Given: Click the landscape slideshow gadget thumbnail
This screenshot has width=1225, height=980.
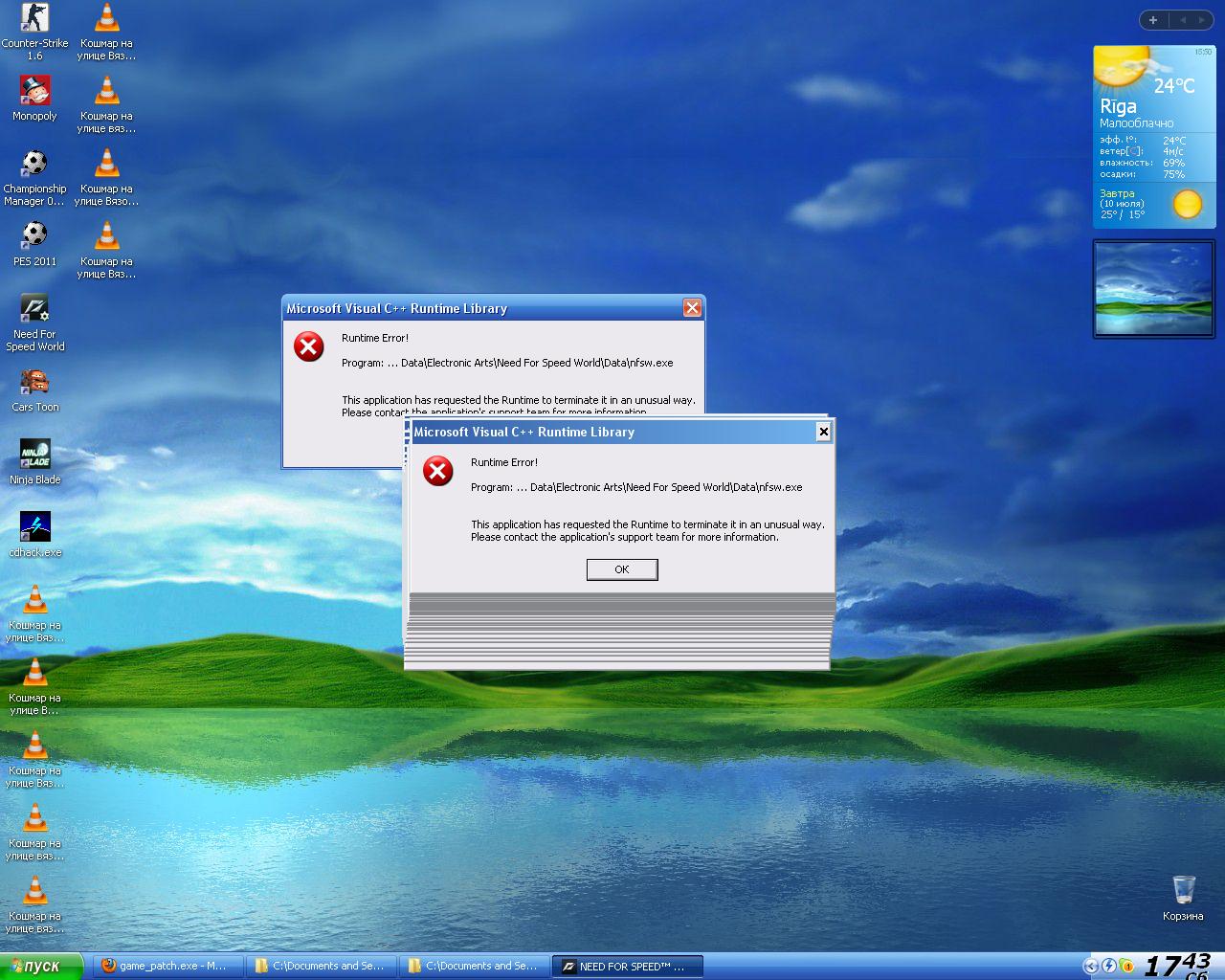Looking at the screenshot, I should 1153,288.
